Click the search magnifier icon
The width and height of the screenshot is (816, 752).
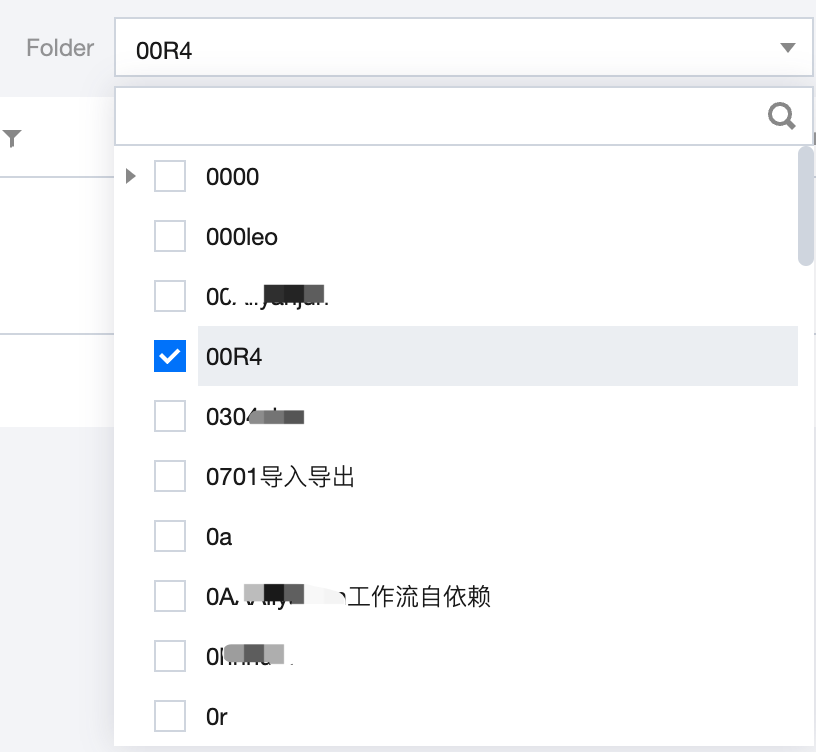(x=781, y=116)
